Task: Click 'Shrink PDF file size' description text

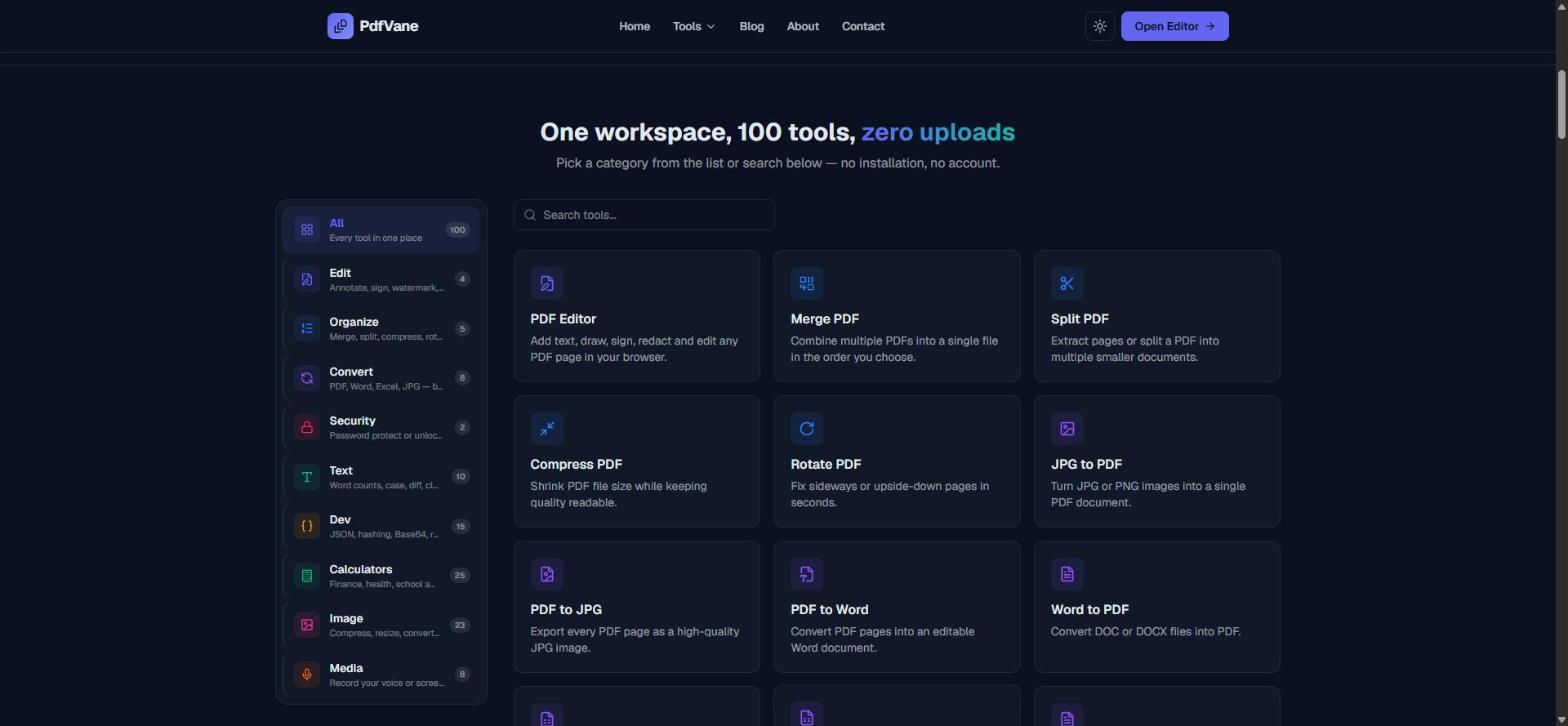Action: 619,494
